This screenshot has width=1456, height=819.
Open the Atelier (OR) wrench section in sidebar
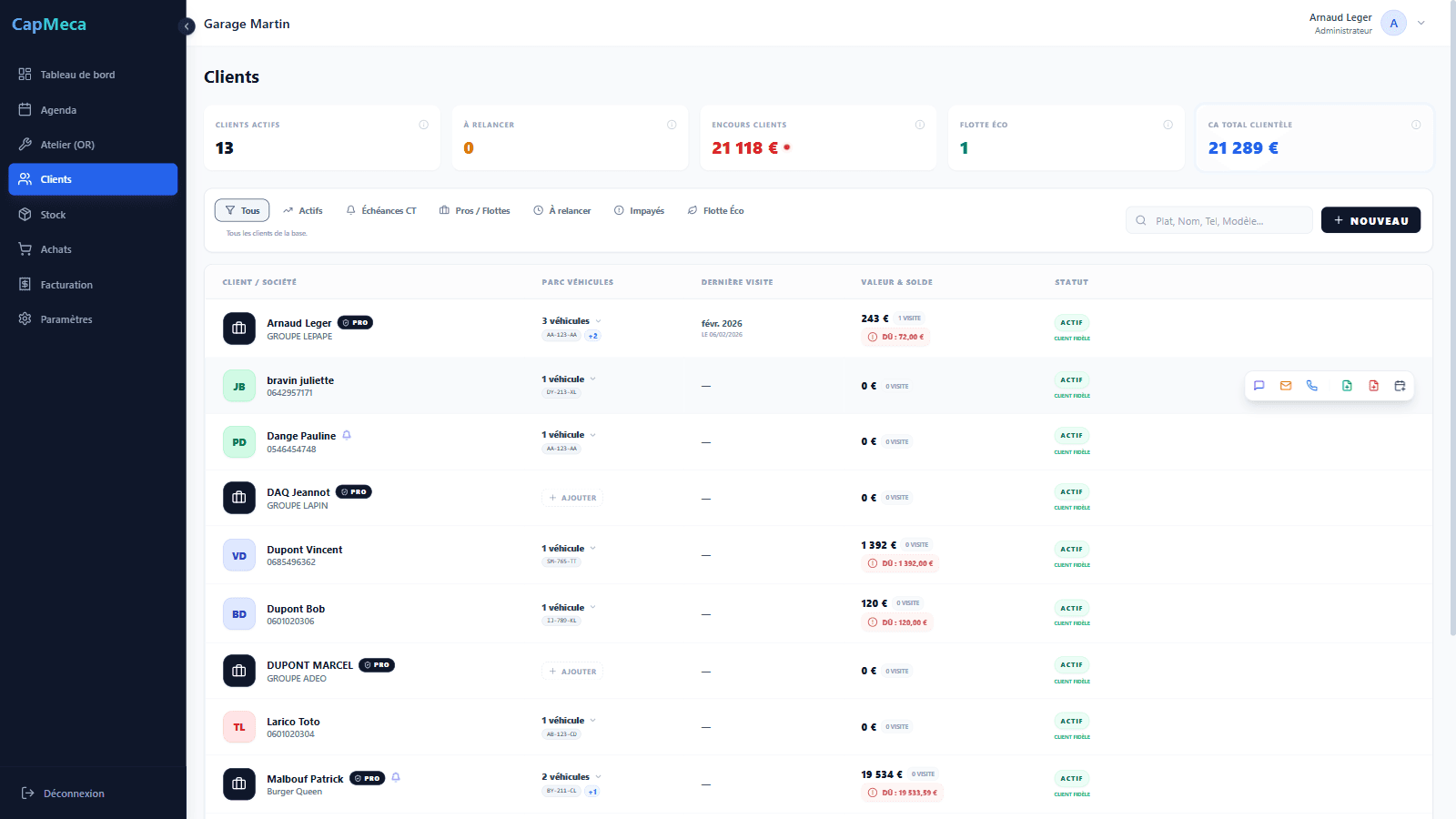pos(68,144)
